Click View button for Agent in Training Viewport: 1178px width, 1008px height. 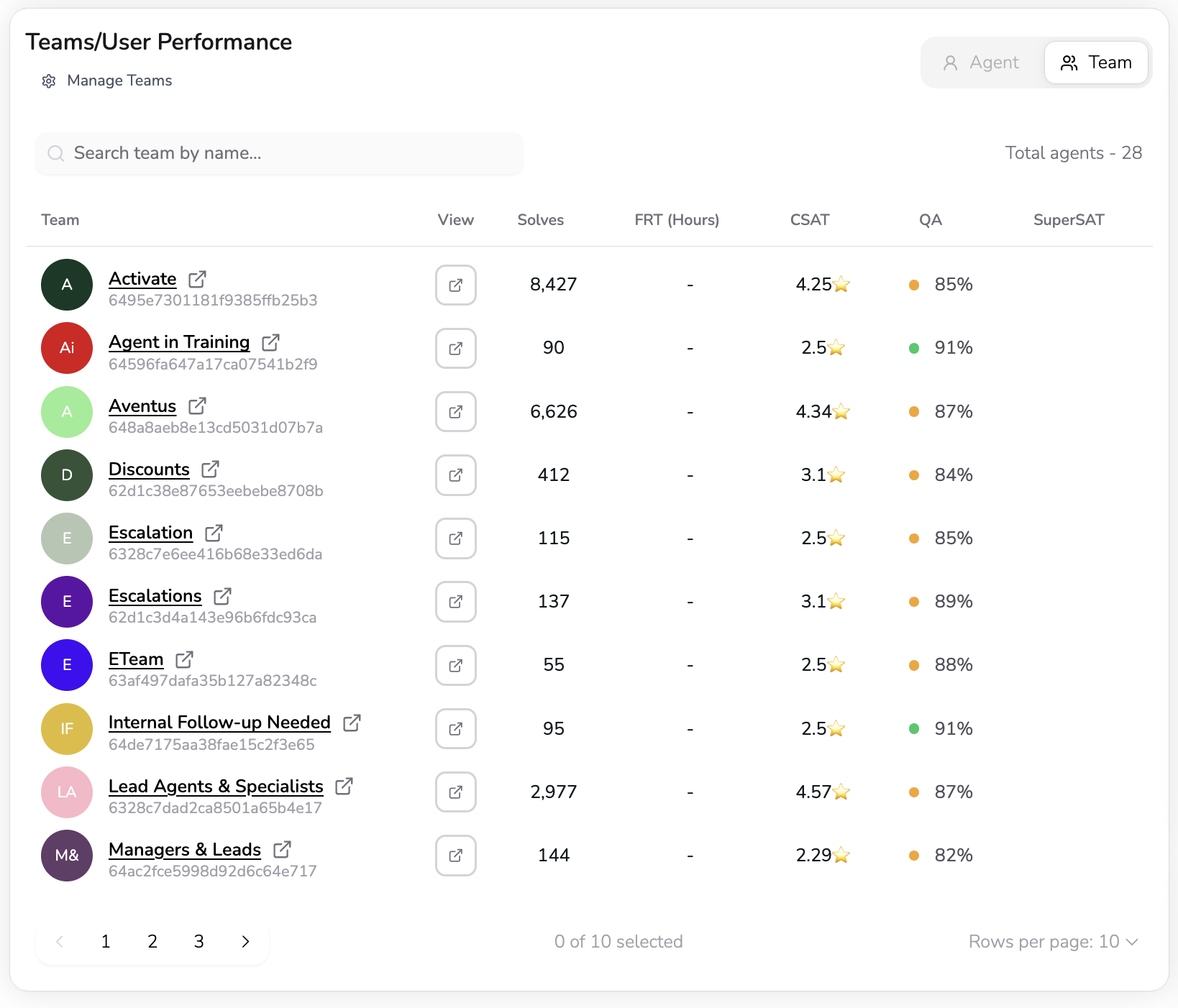[455, 349]
